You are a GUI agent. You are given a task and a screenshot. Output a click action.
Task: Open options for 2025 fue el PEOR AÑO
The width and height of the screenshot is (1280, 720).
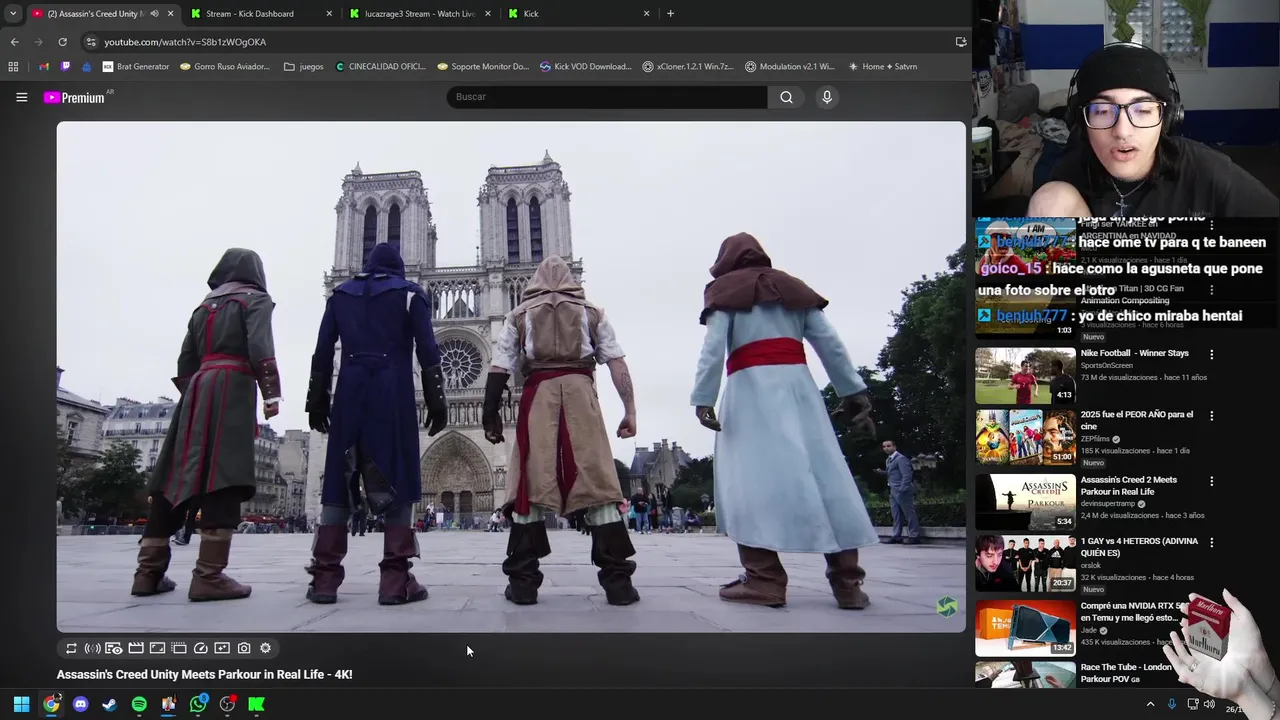click(1211, 416)
